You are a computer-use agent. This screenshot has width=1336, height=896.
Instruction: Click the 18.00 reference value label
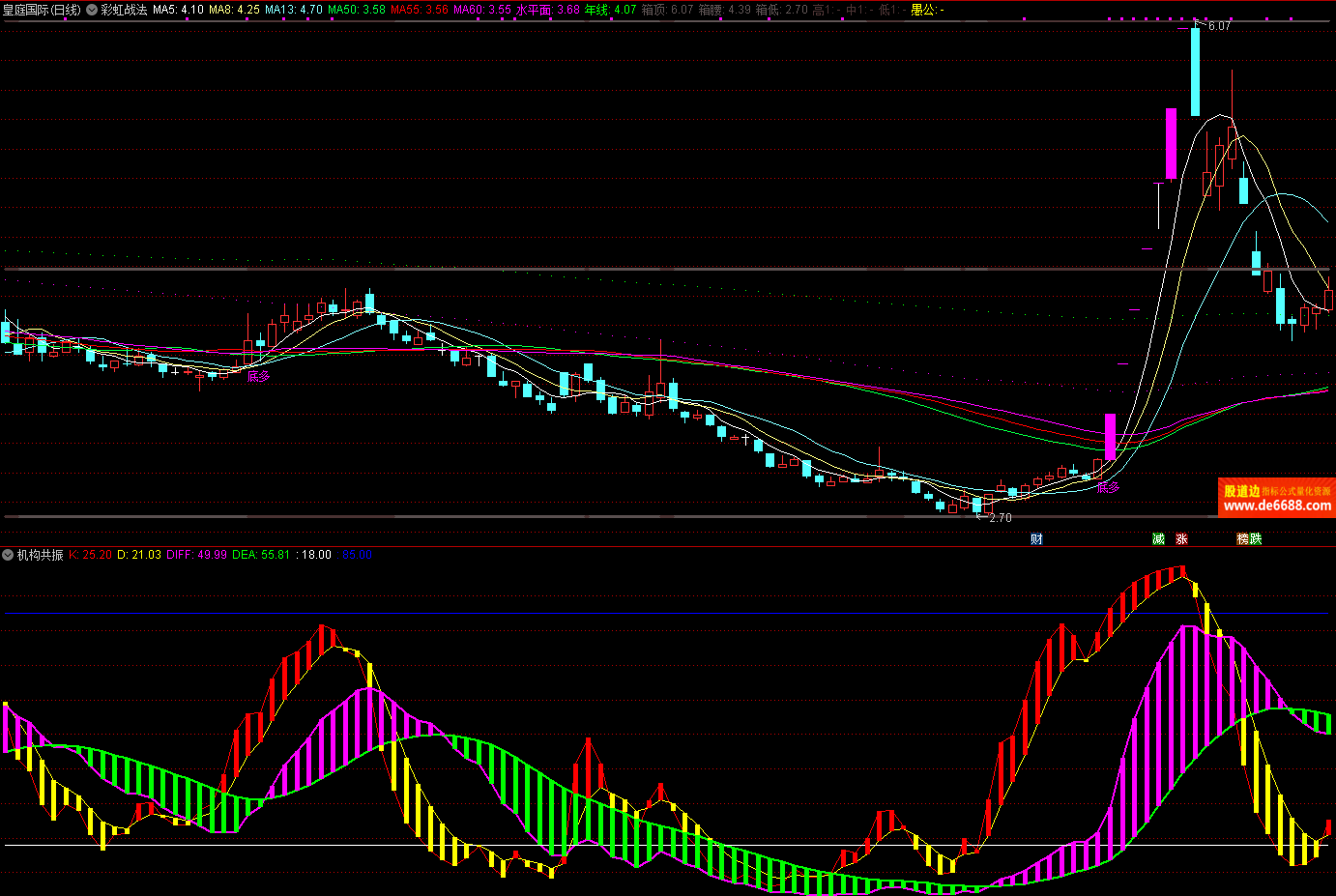(315, 555)
